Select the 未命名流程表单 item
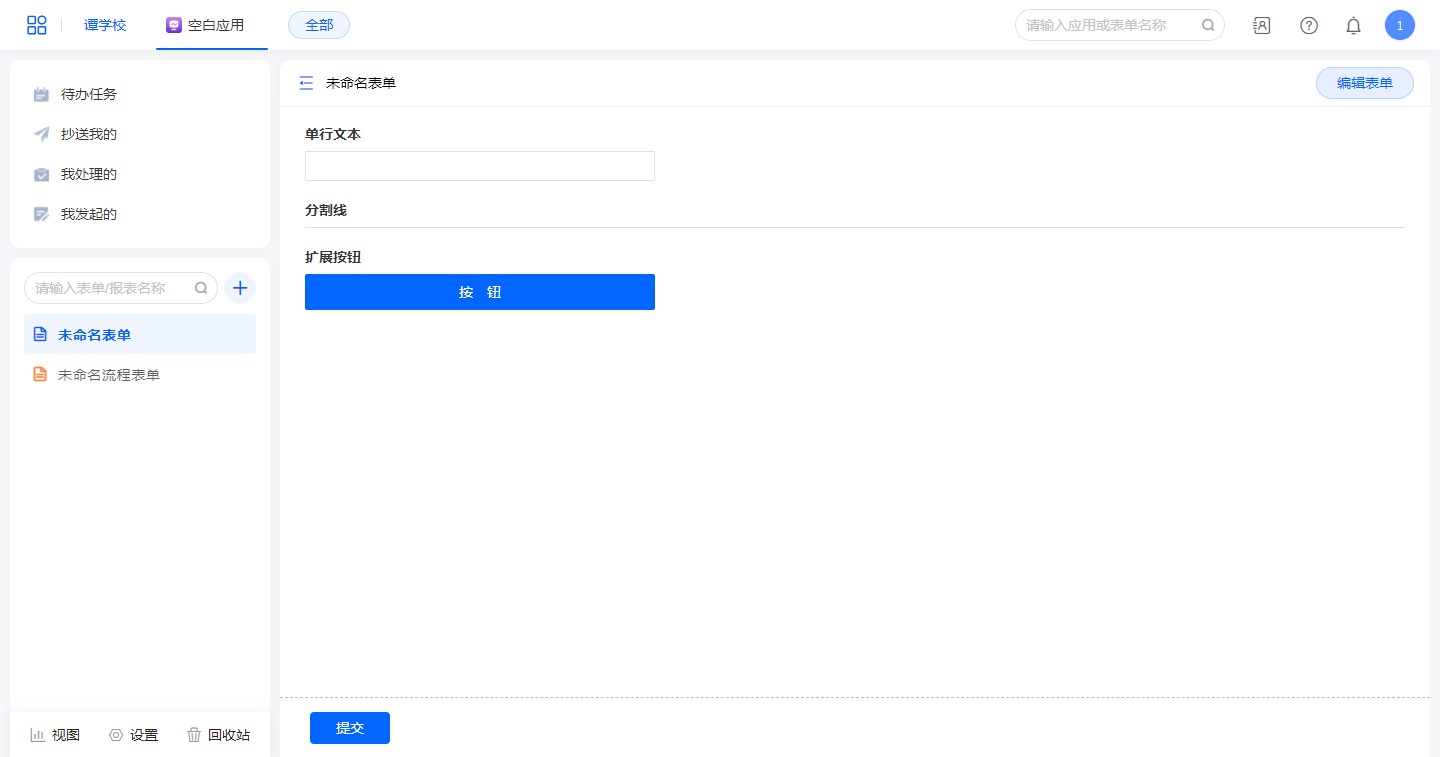The height and width of the screenshot is (757, 1440). point(108,375)
